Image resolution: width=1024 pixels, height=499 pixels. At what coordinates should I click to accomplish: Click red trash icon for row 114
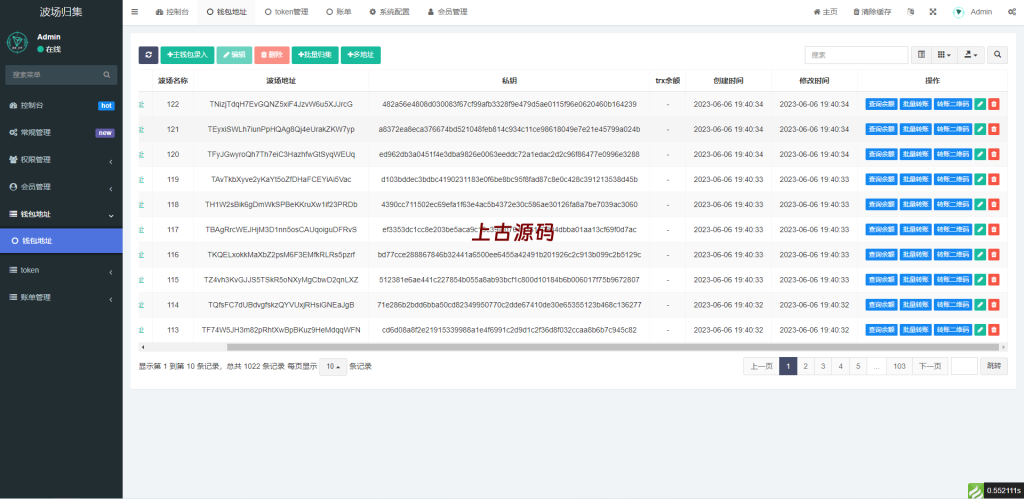(994, 304)
